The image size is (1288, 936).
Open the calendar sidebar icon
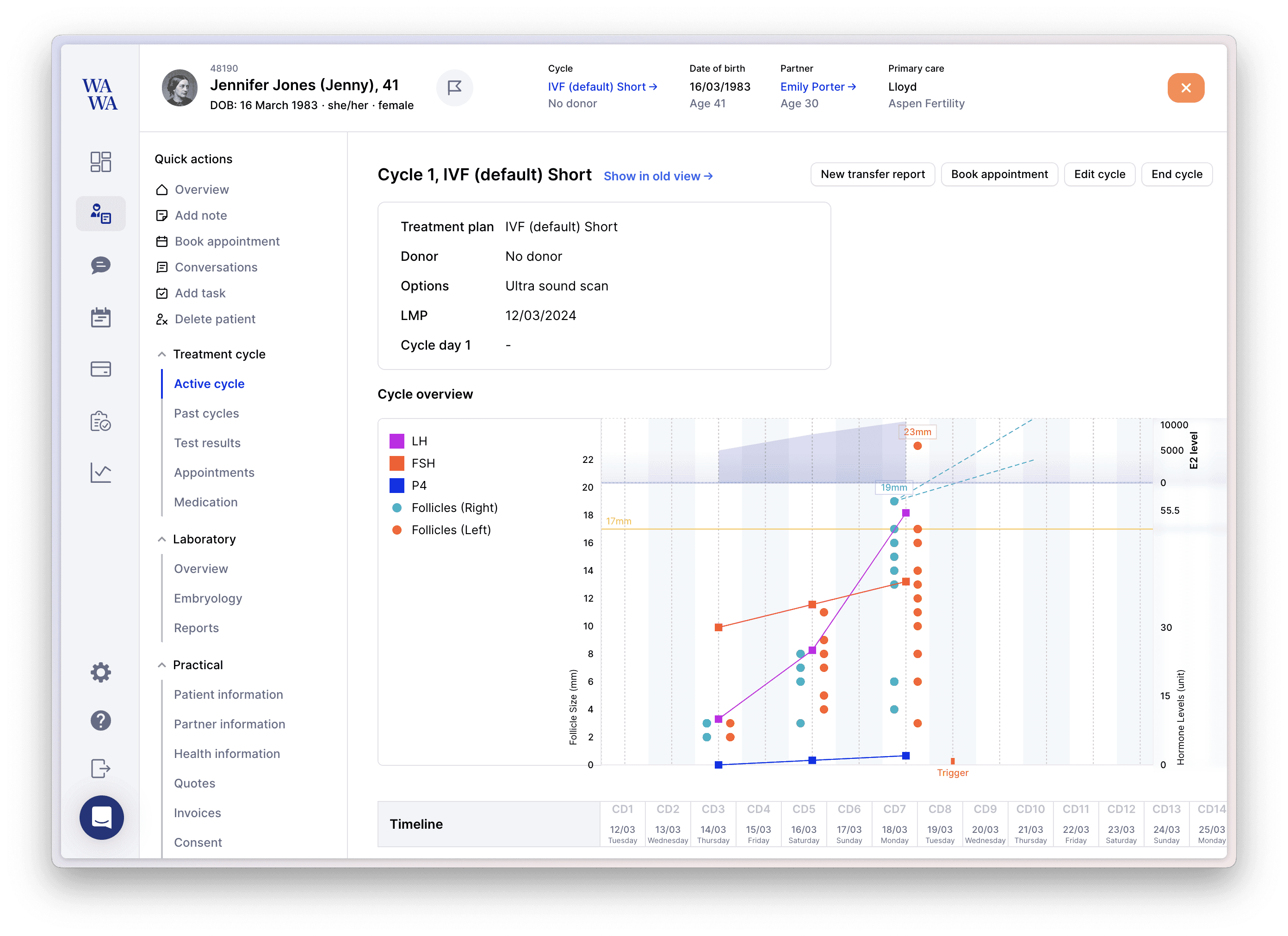pos(100,317)
